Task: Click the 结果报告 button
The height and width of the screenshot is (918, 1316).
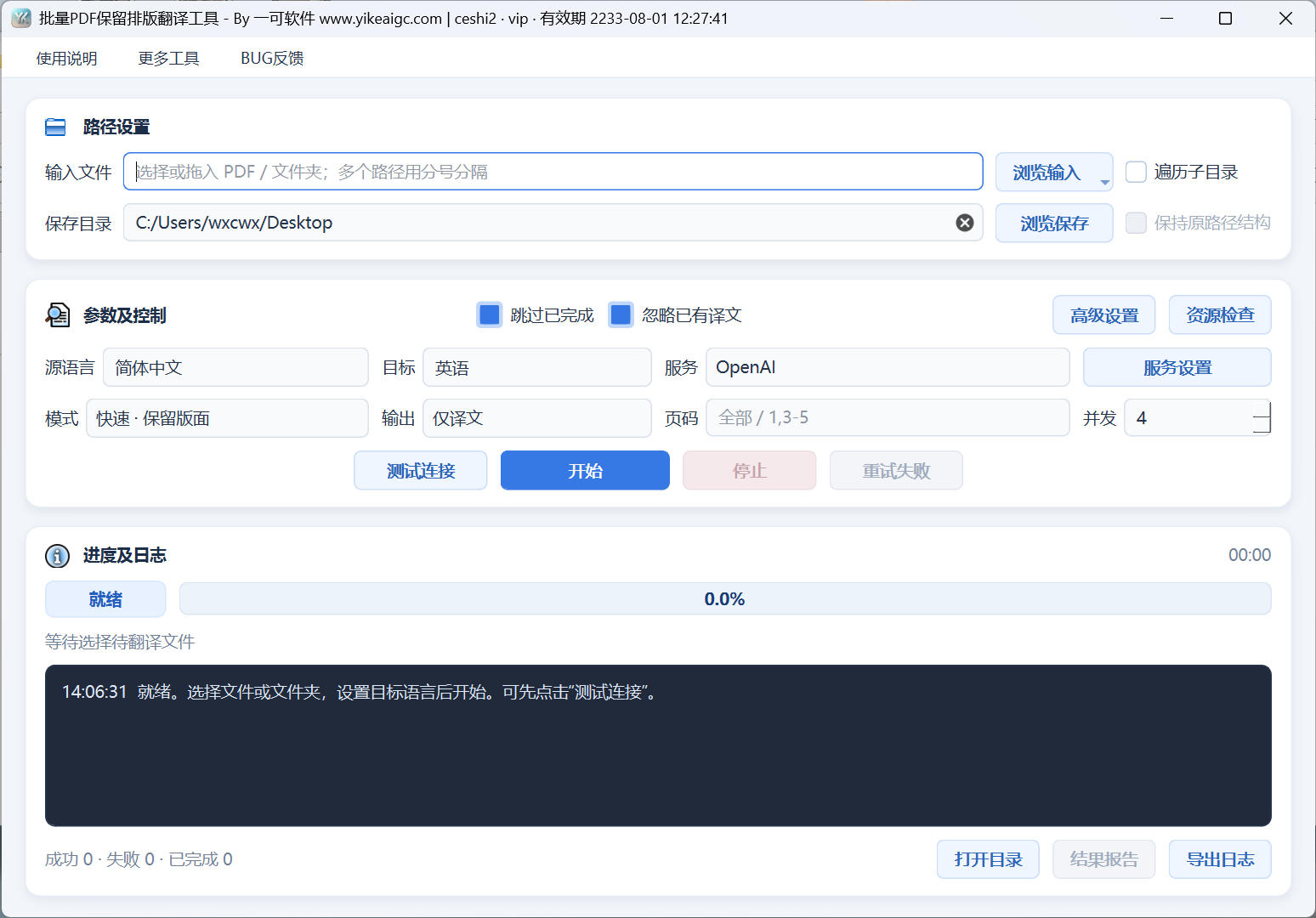Action: (1103, 859)
